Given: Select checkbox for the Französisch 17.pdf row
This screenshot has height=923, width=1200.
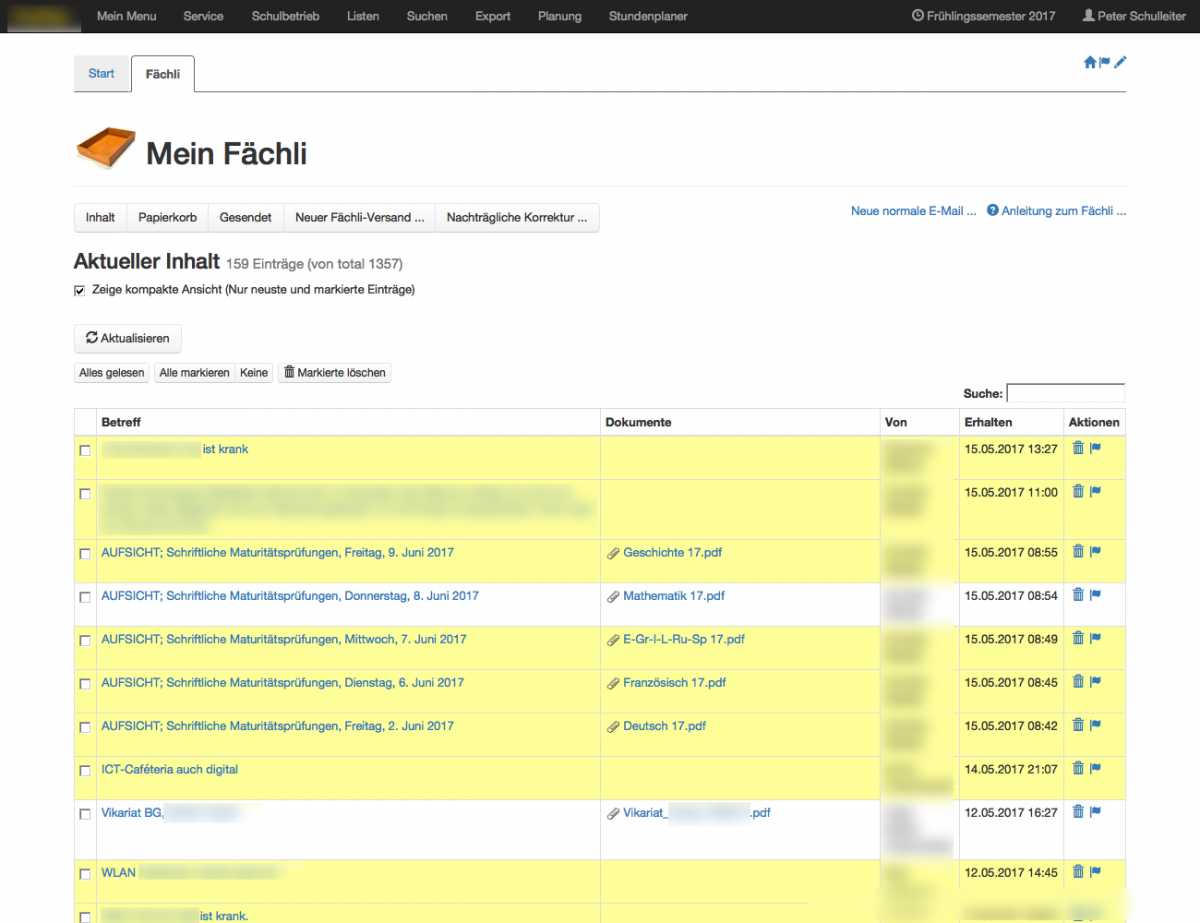Looking at the screenshot, I should pos(85,684).
